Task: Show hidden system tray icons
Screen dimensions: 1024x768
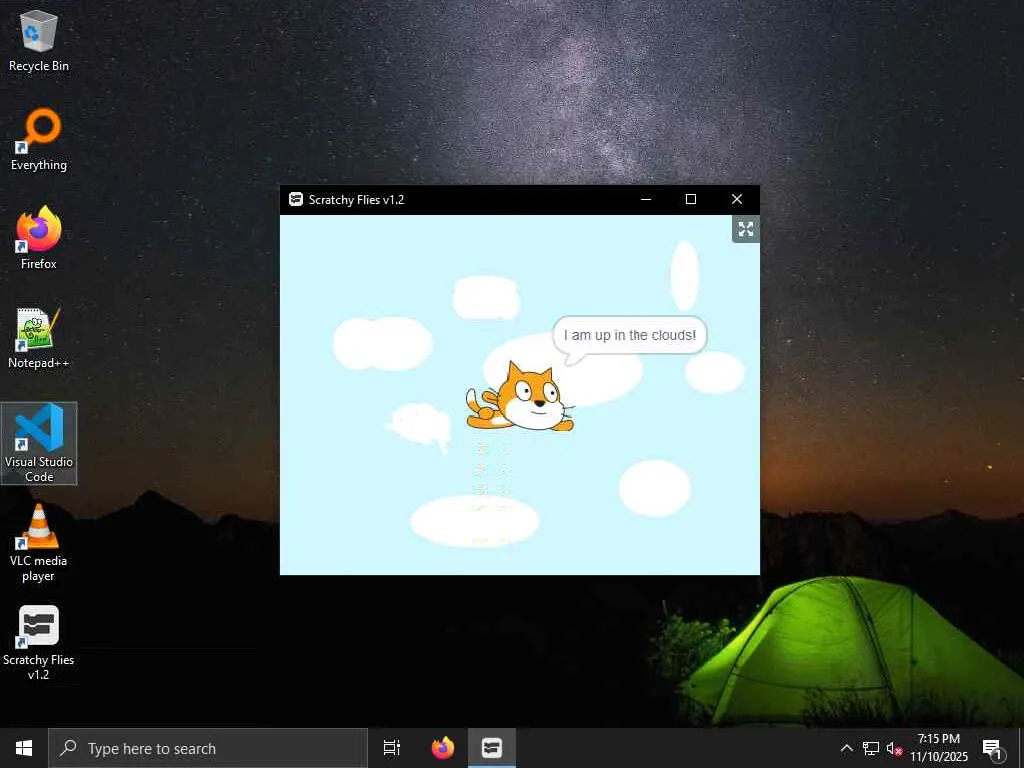Action: (x=846, y=748)
